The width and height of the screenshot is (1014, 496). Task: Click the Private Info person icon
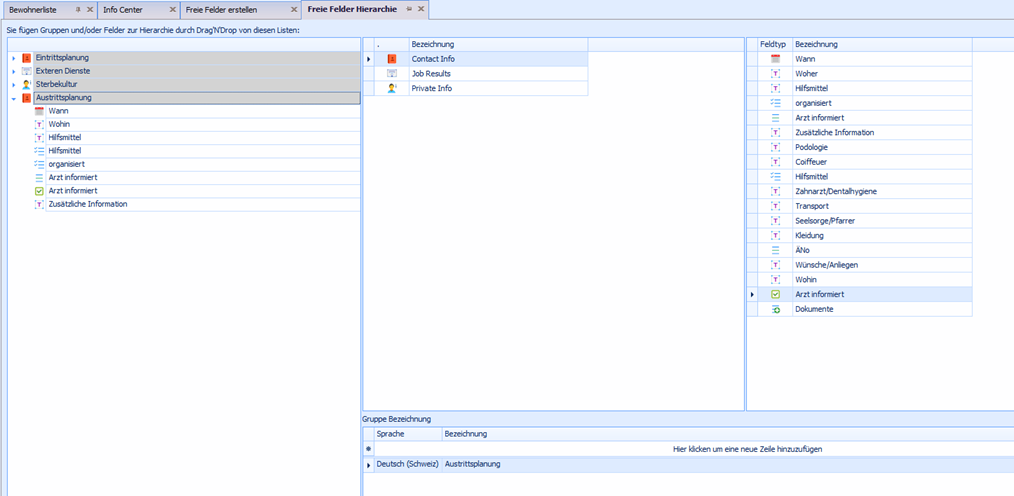392,88
